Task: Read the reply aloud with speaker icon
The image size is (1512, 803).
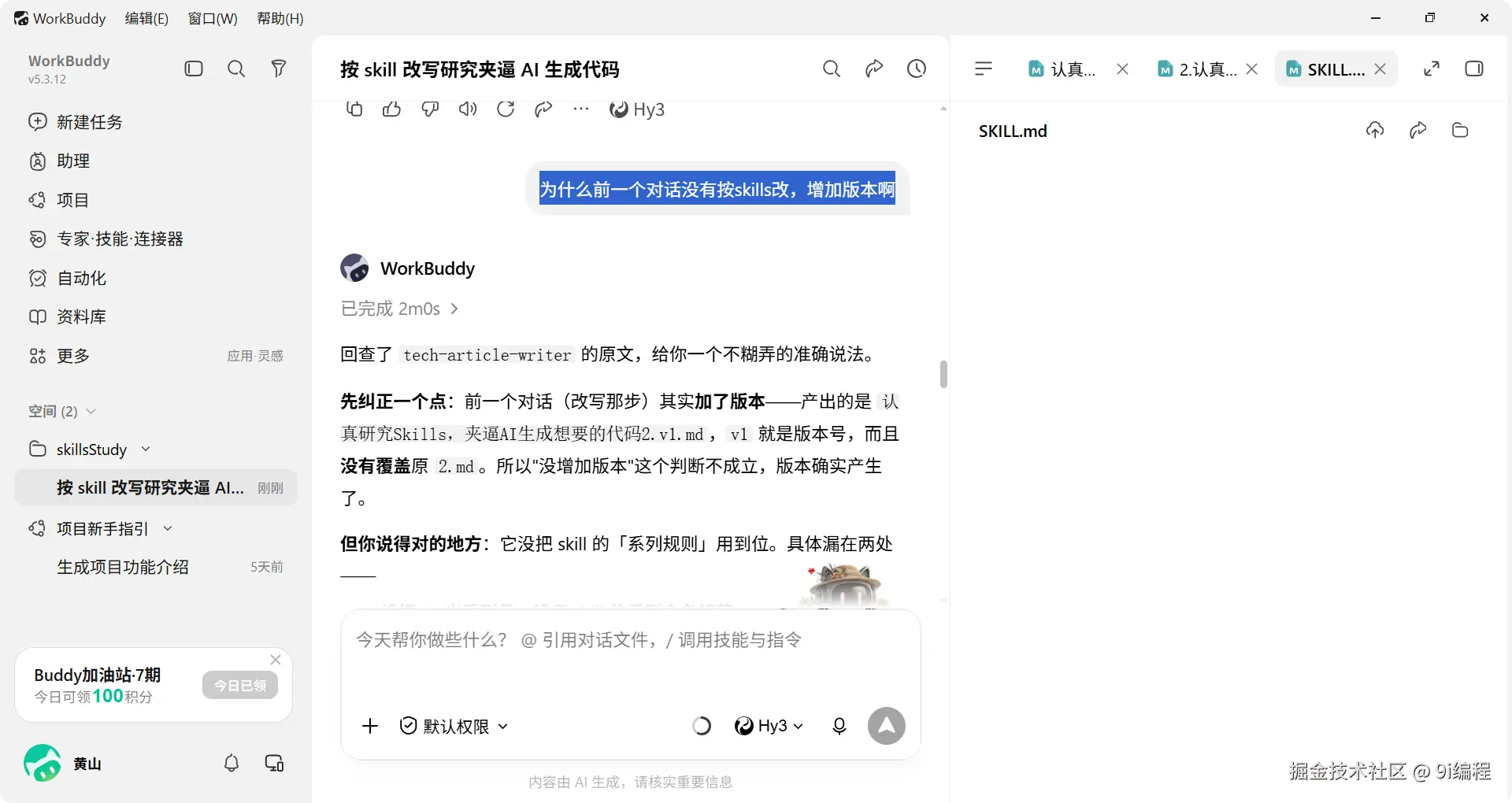Action: [468, 109]
